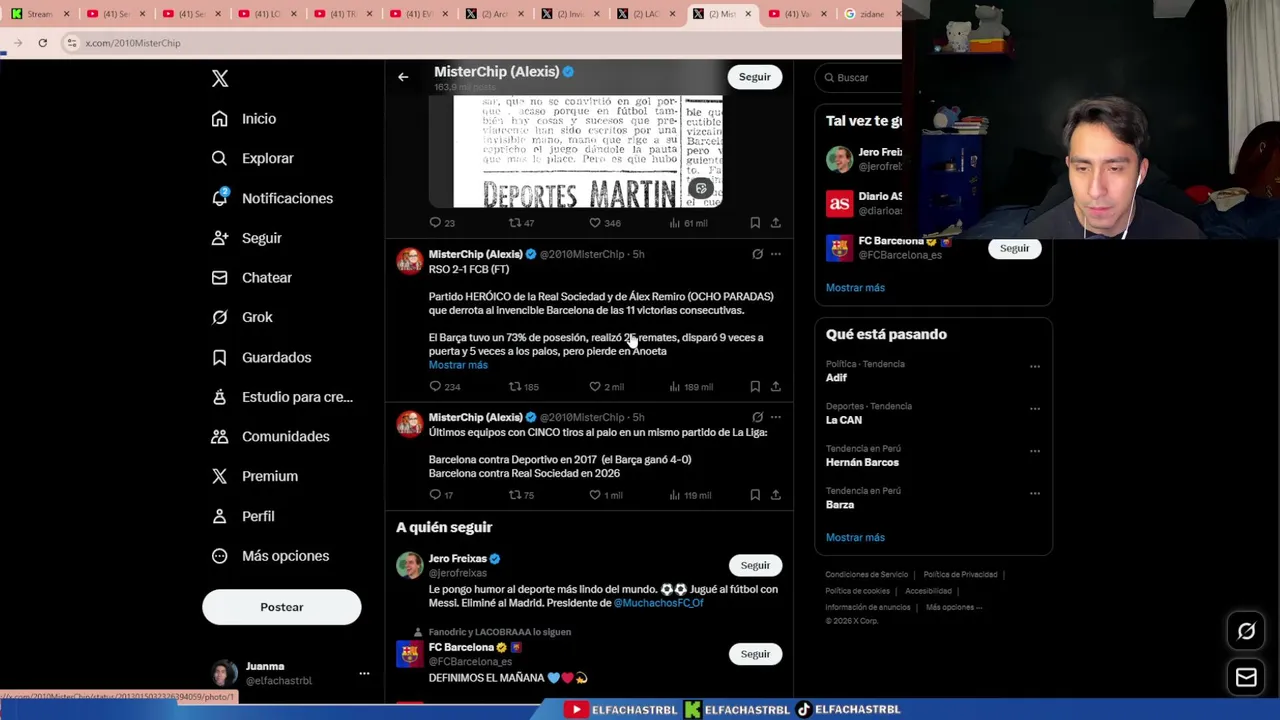
Task: Open Política de Privacidad link
Action: [x=960, y=575]
